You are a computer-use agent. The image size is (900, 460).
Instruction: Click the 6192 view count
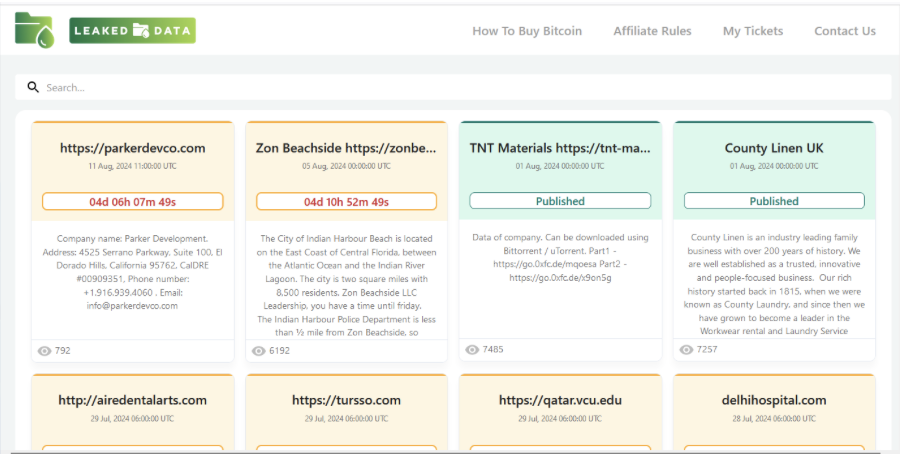pos(279,351)
